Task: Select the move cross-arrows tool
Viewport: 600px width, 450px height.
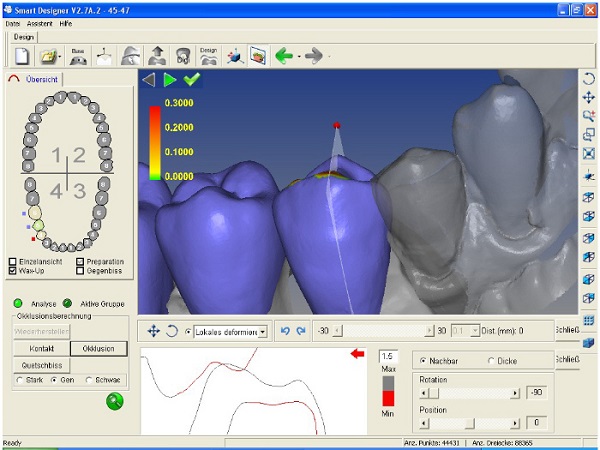Action: 154,331
